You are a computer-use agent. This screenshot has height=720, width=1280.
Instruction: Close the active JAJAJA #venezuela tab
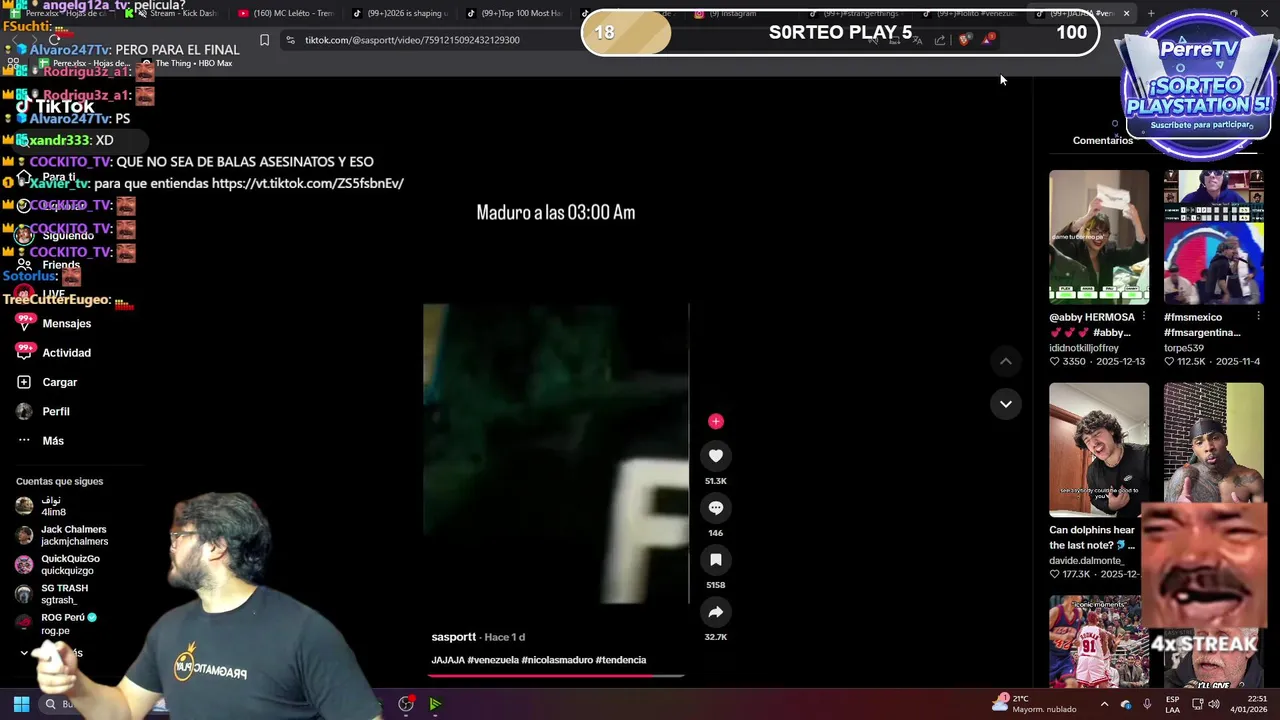[x=1126, y=13]
